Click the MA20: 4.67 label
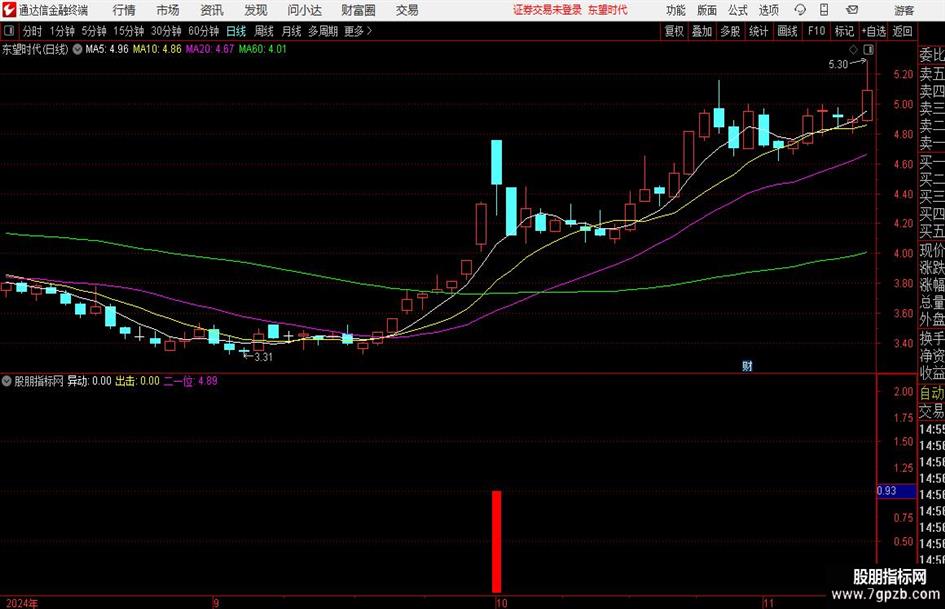 [x=210, y=49]
